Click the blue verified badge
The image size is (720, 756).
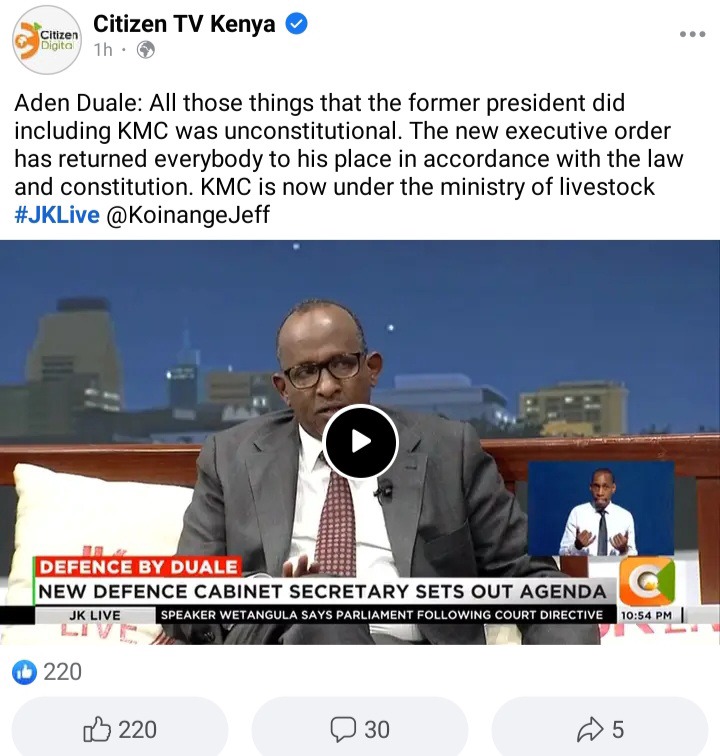click(297, 24)
